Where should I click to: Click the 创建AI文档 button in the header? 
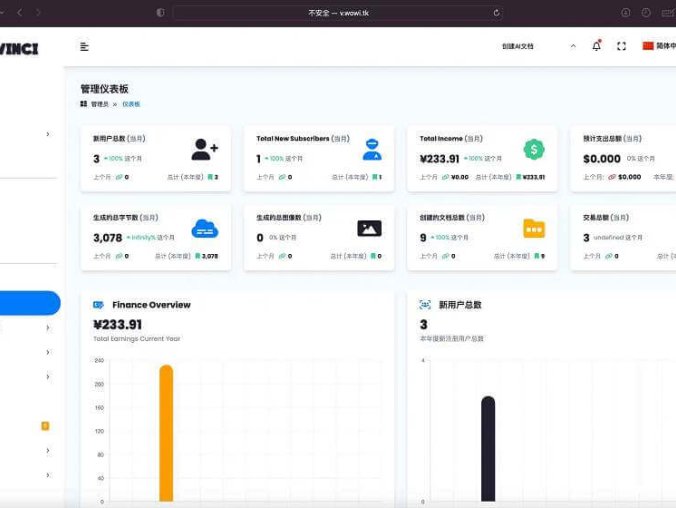(x=518, y=46)
